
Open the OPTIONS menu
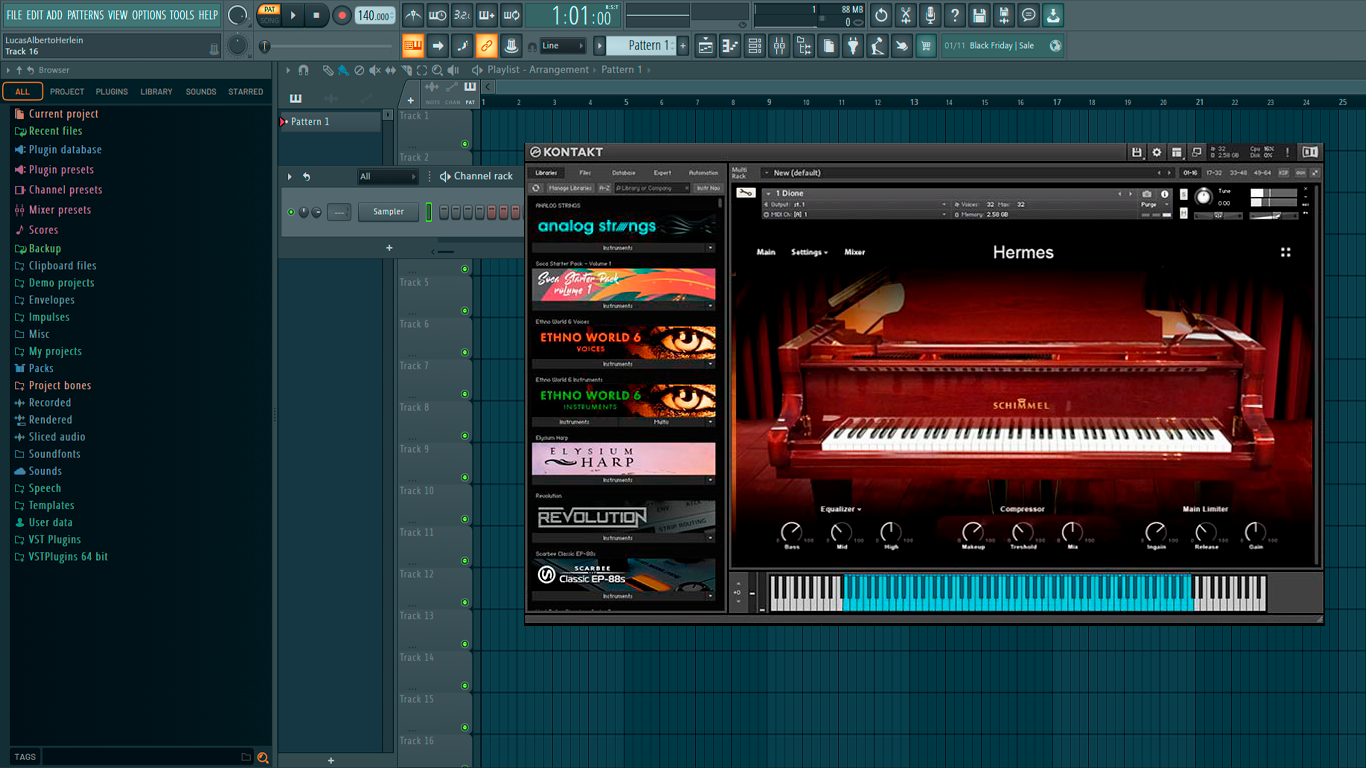[x=149, y=15]
